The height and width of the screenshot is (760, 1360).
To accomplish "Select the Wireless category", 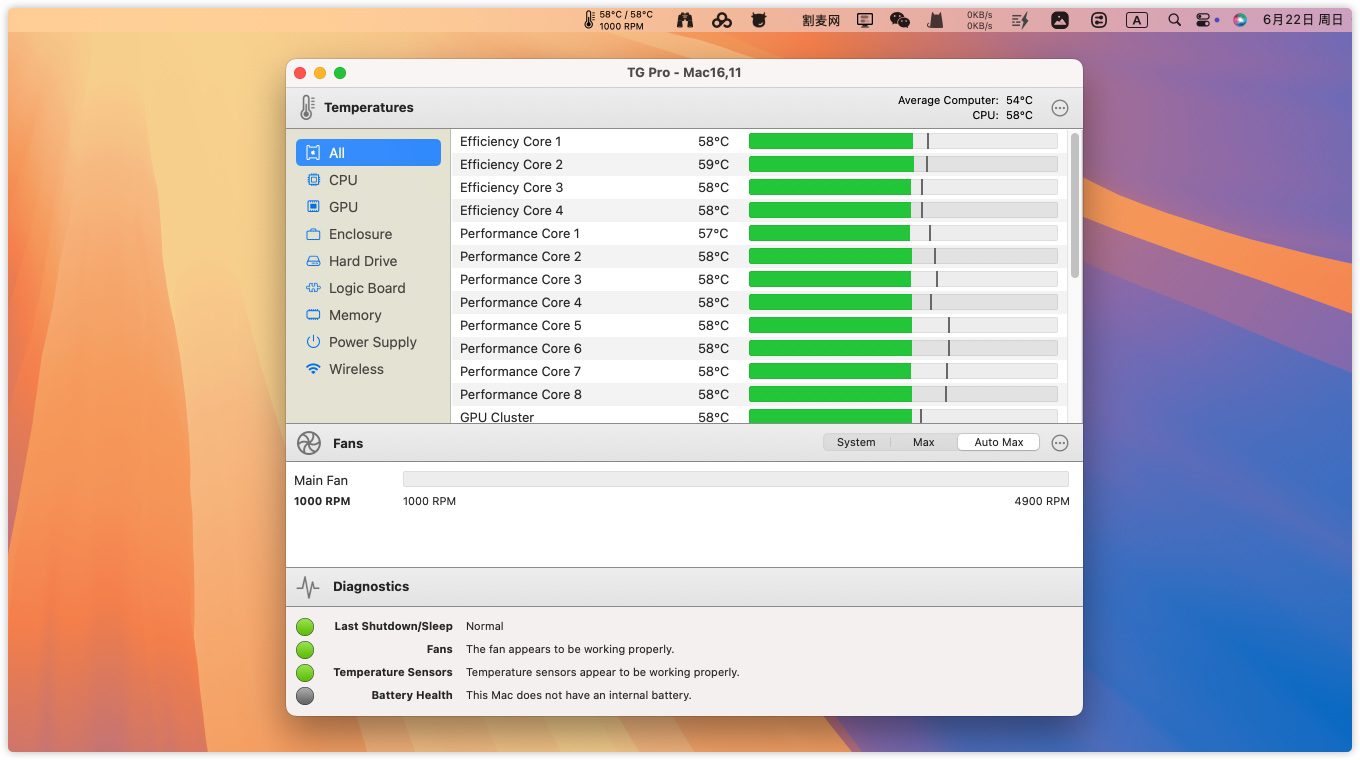I will (368, 369).
